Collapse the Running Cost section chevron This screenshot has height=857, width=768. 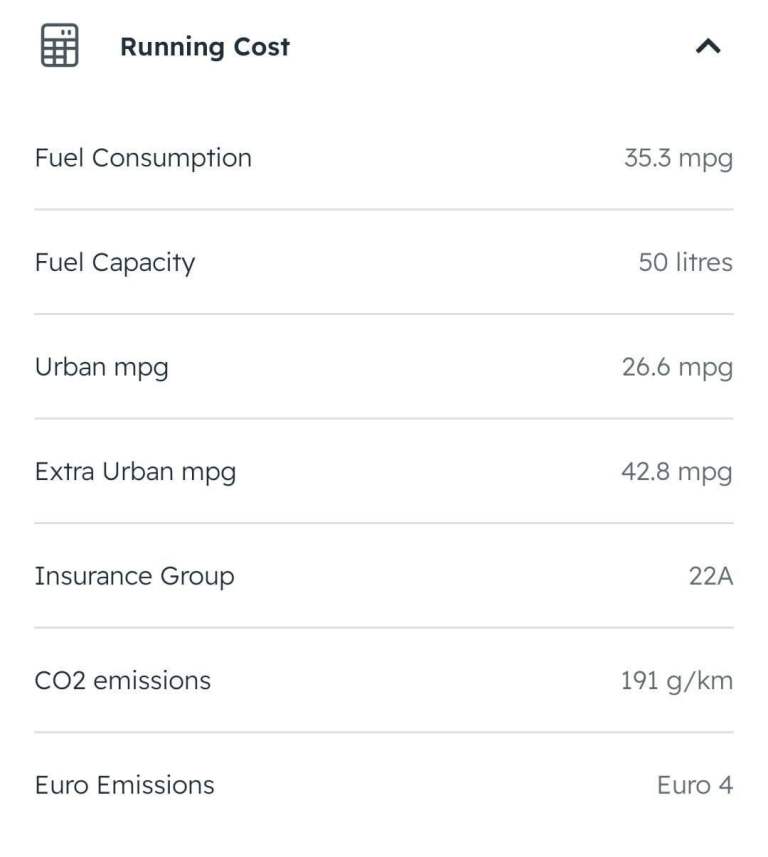[x=708, y=46]
